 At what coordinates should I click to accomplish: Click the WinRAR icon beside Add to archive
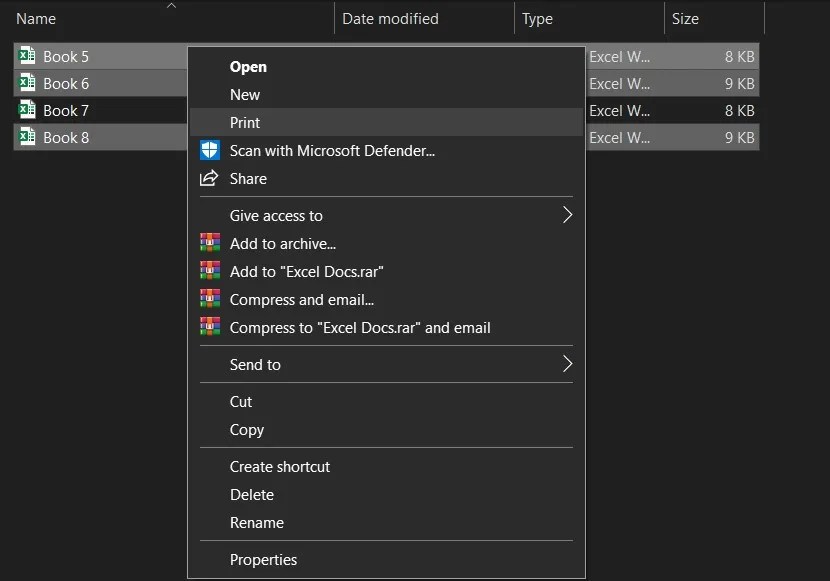[x=209, y=243]
